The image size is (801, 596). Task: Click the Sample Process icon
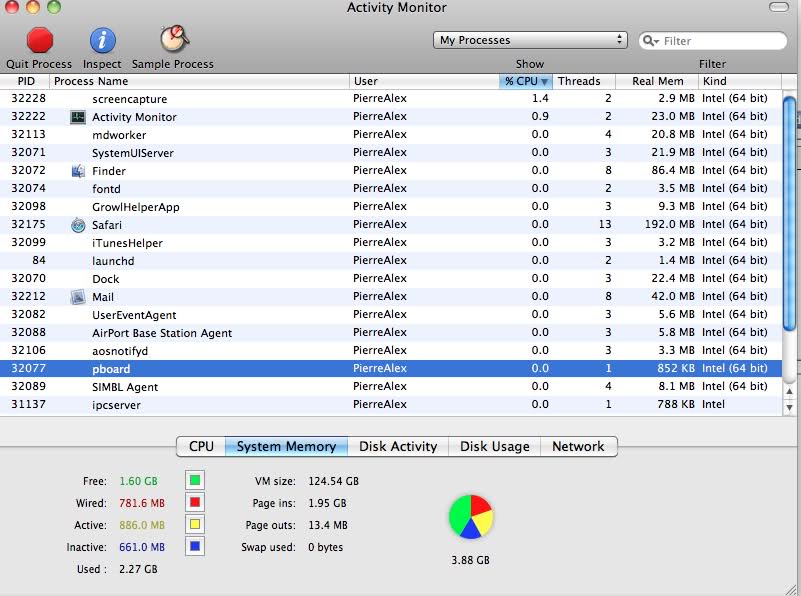coord(174,39)
